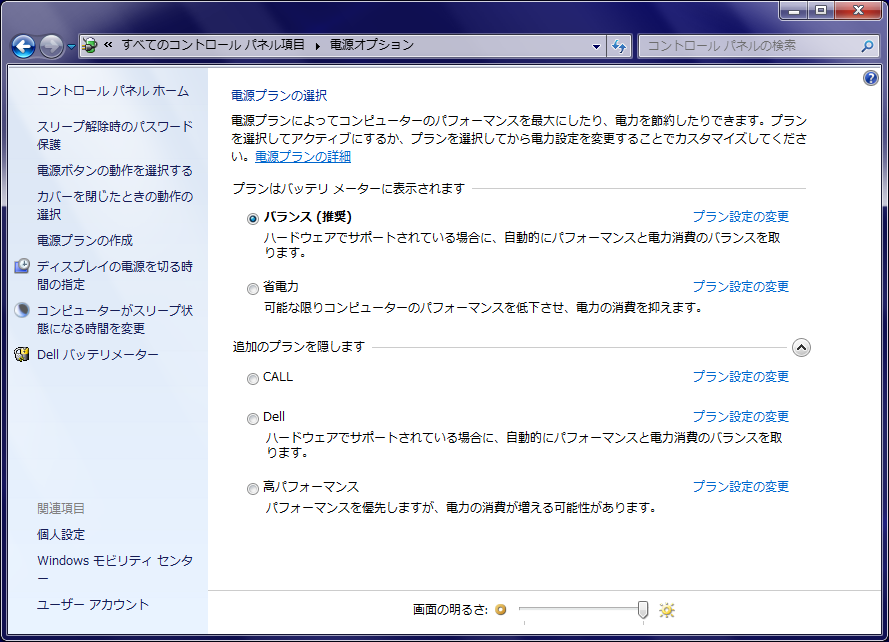This screenshot has width=889, height=642.
Task: Select the バランス (推奨) power plan
Action: (253, 219)
